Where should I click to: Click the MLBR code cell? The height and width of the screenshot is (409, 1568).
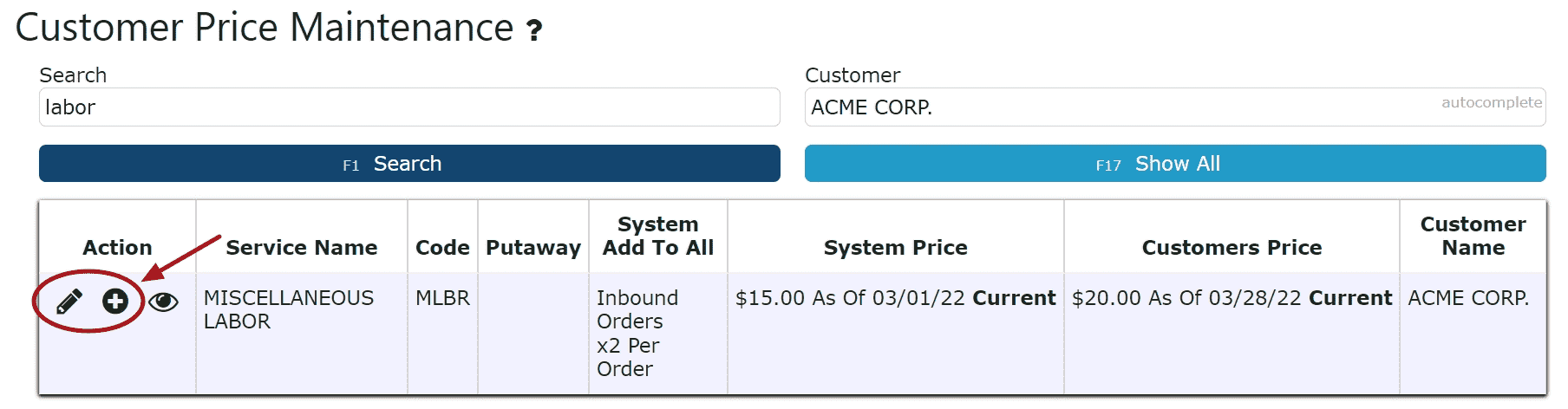click(x=442, y=298)
